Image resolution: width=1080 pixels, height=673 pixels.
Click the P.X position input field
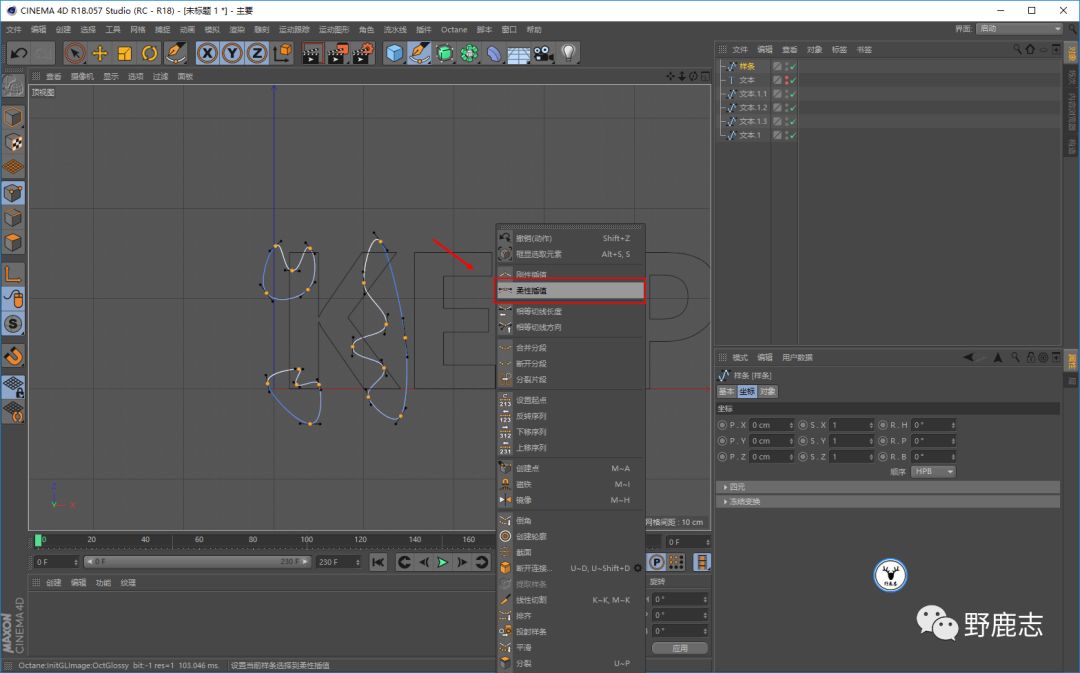pos(771,425)
